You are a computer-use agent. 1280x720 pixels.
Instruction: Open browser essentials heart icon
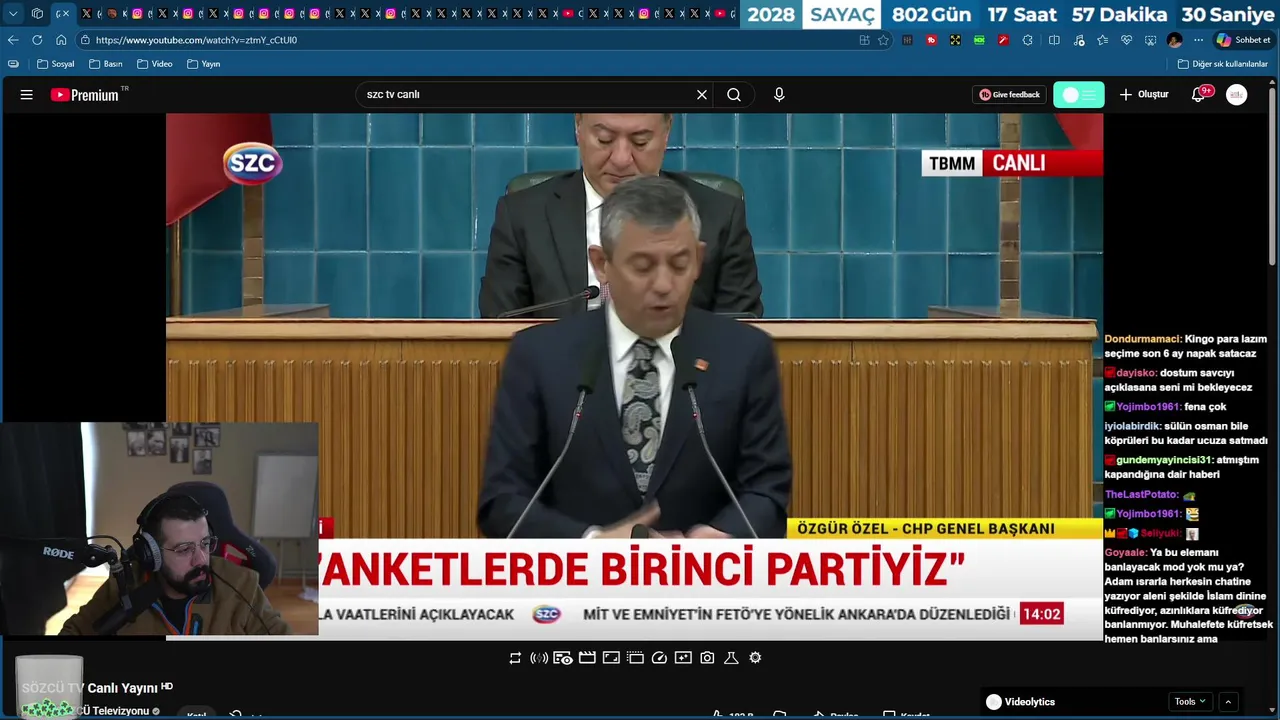point(1126,40)
